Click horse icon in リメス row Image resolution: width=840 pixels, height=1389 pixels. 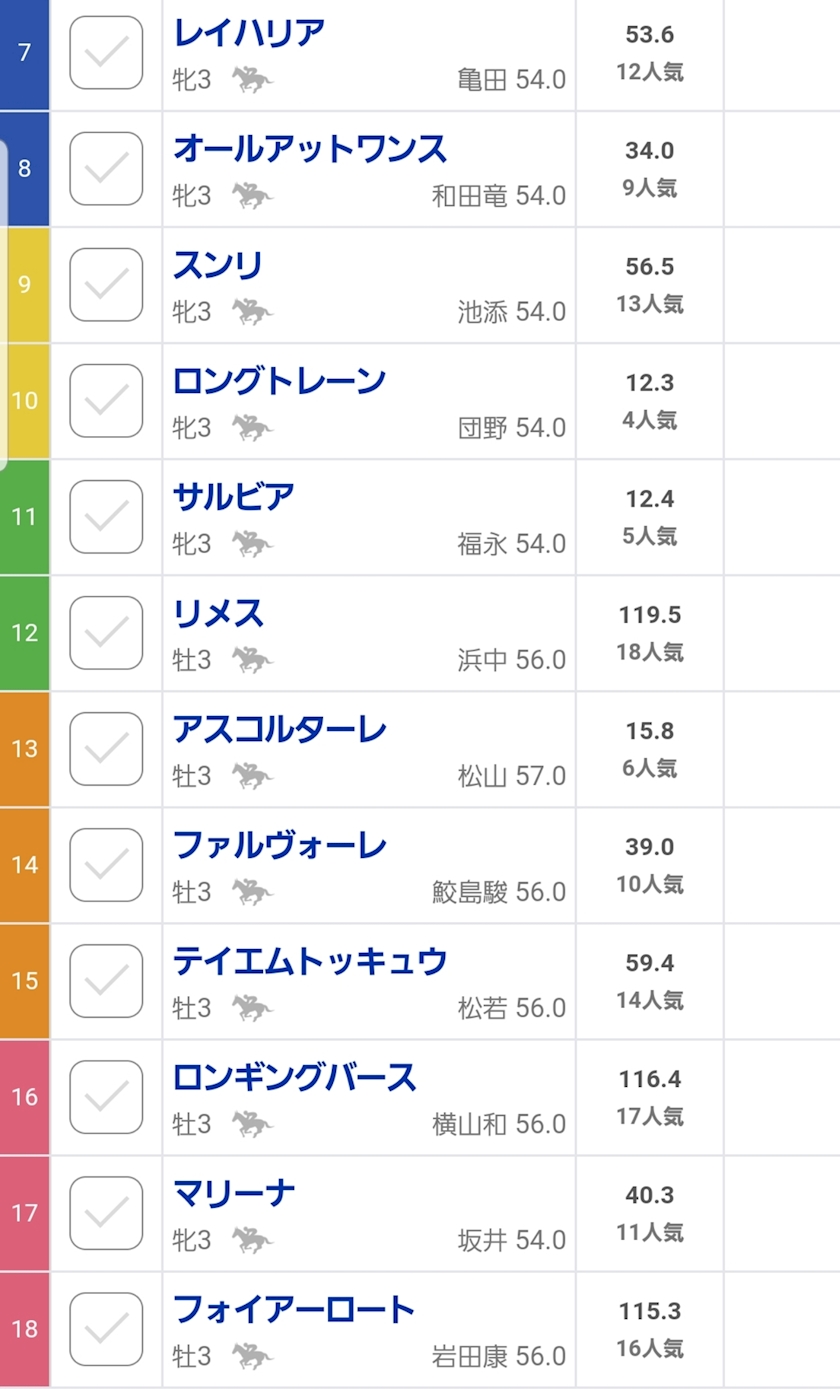coord(252,660)
